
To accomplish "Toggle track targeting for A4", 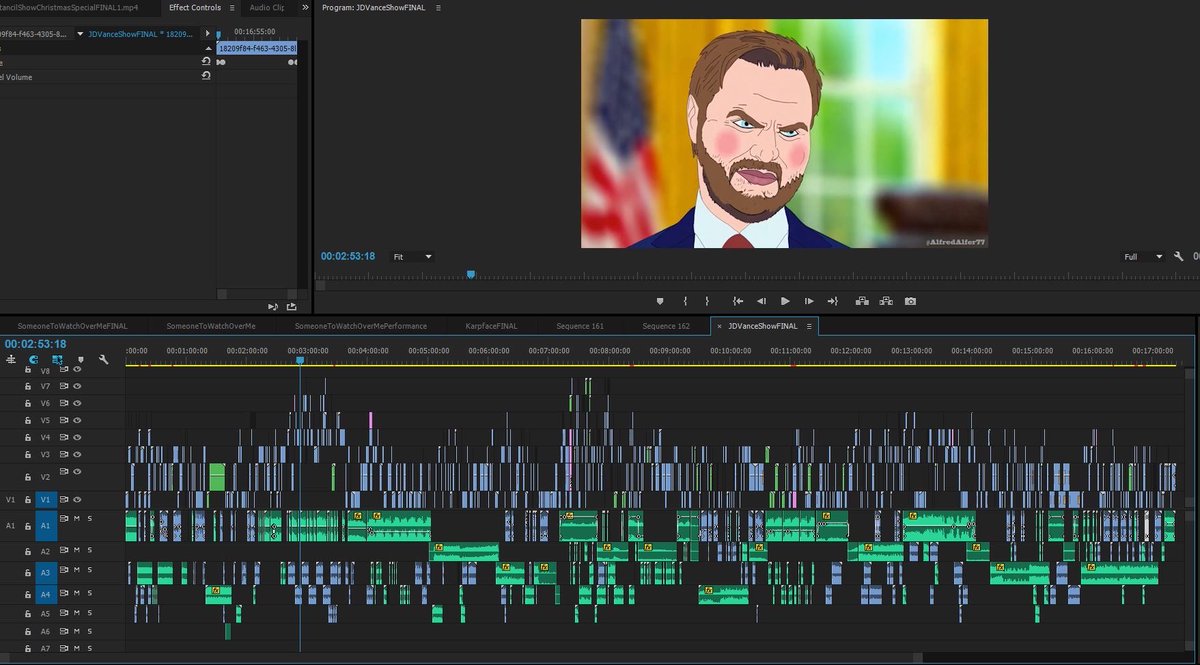I will coord(45,594).
